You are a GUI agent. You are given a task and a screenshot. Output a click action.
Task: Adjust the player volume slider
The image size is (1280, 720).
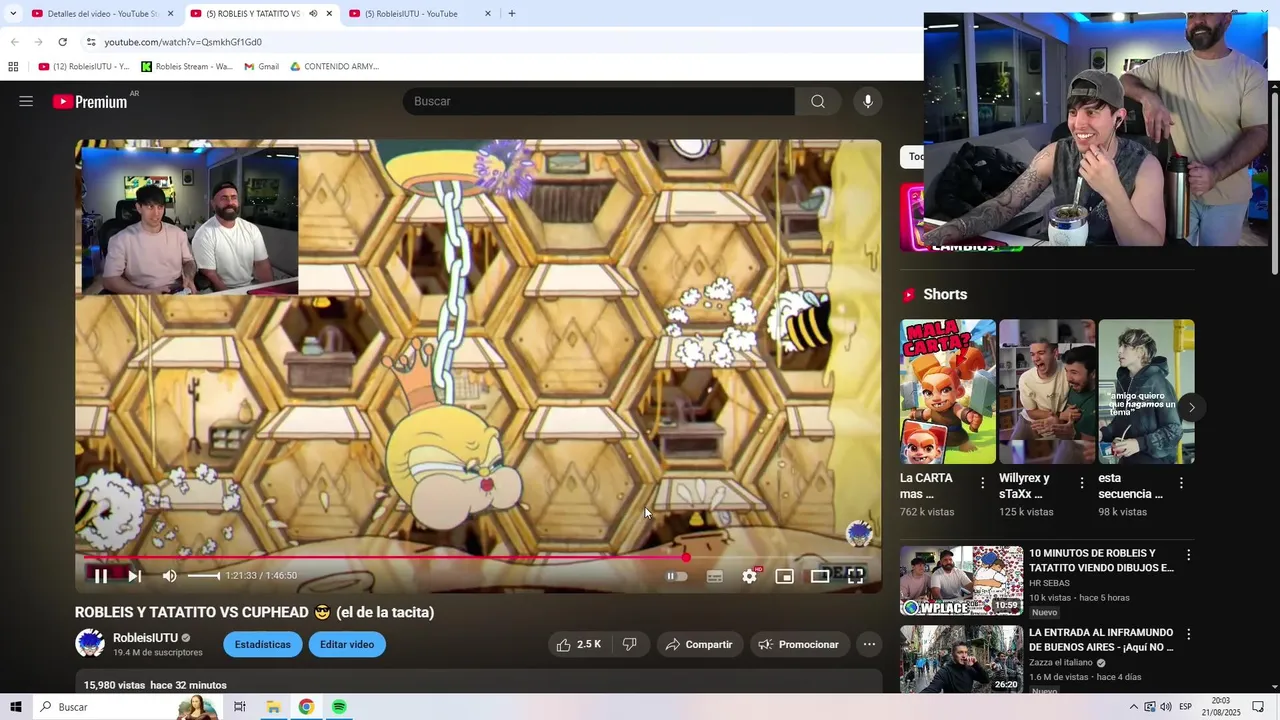204,576
